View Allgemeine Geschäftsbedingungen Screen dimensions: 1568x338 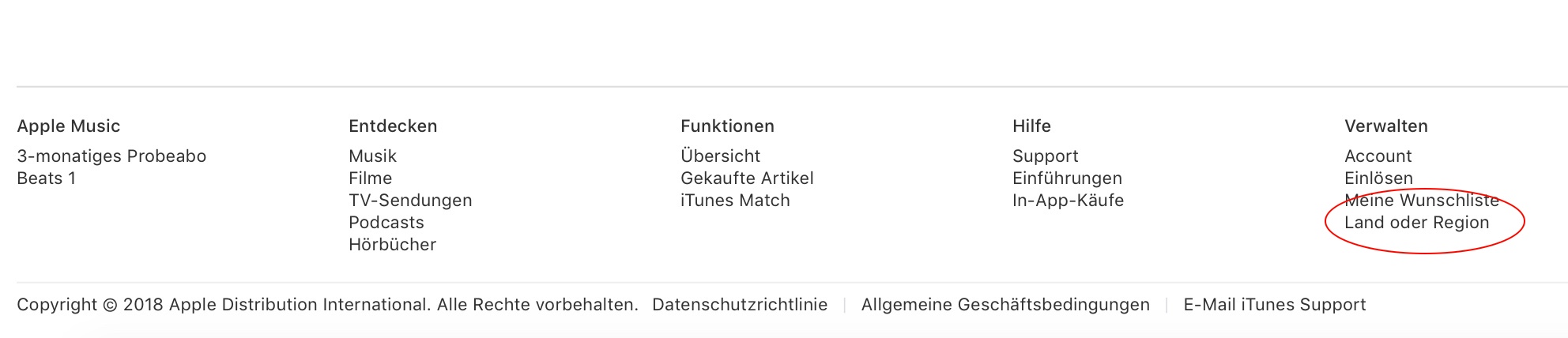pos(1005,305)
